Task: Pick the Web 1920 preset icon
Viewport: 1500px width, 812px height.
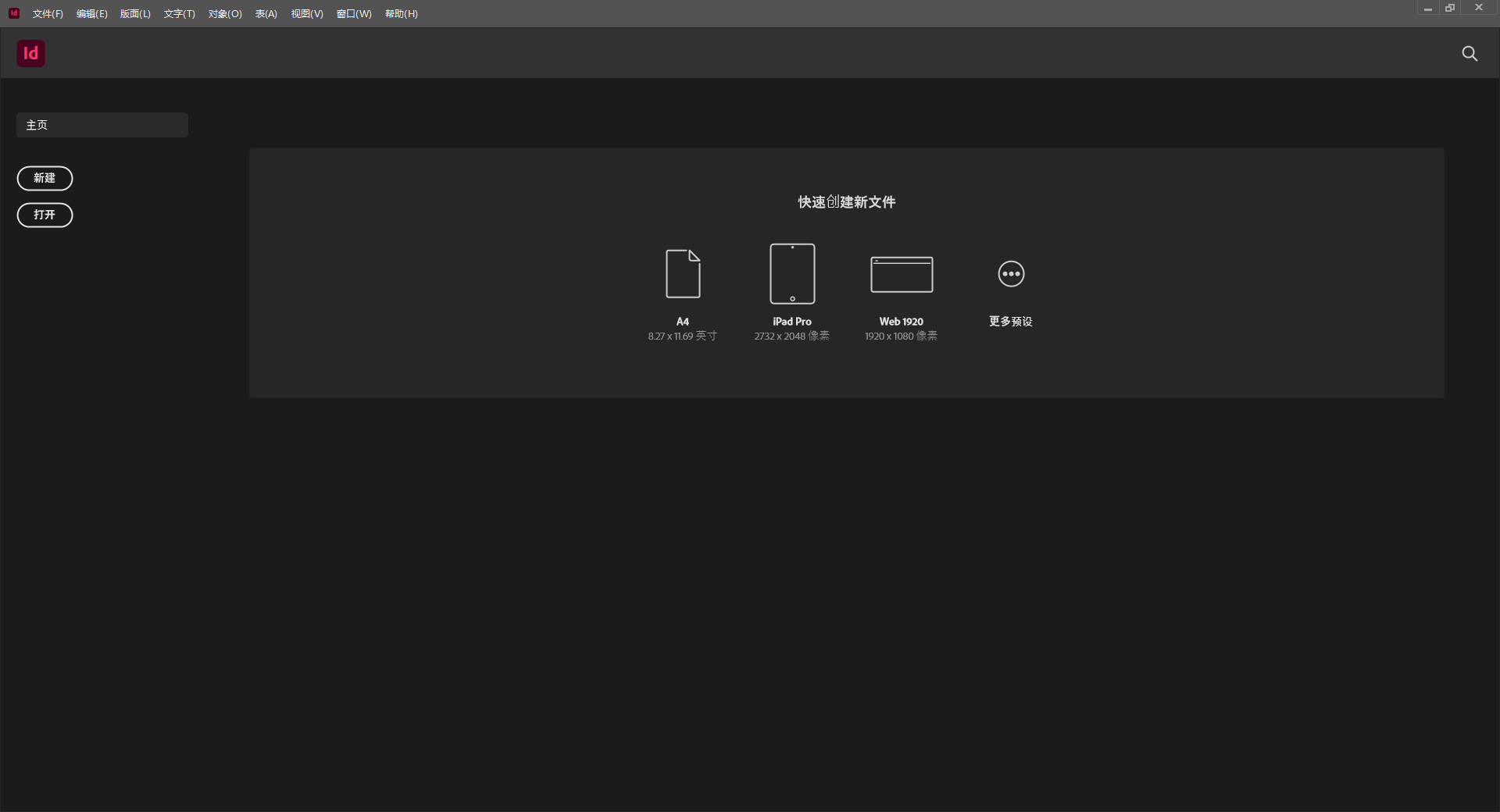Action: (x=902, y=274)
